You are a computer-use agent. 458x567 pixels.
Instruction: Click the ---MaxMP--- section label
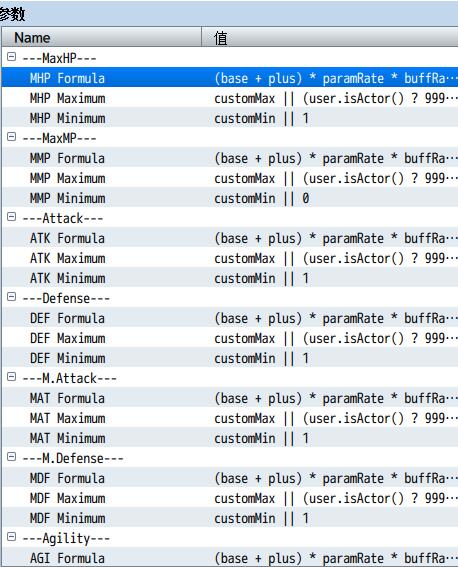coord(60,138)
